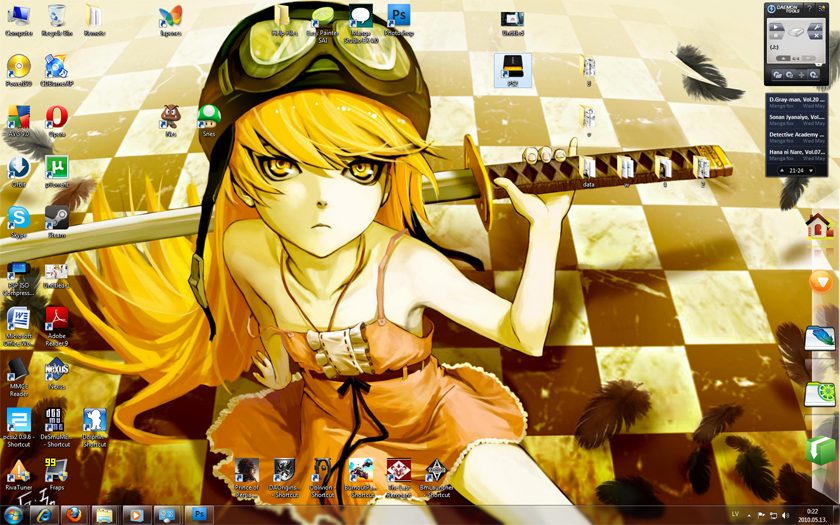Show previous feed headlines with up arrow
840x525 pixels.
coord(783,170)
